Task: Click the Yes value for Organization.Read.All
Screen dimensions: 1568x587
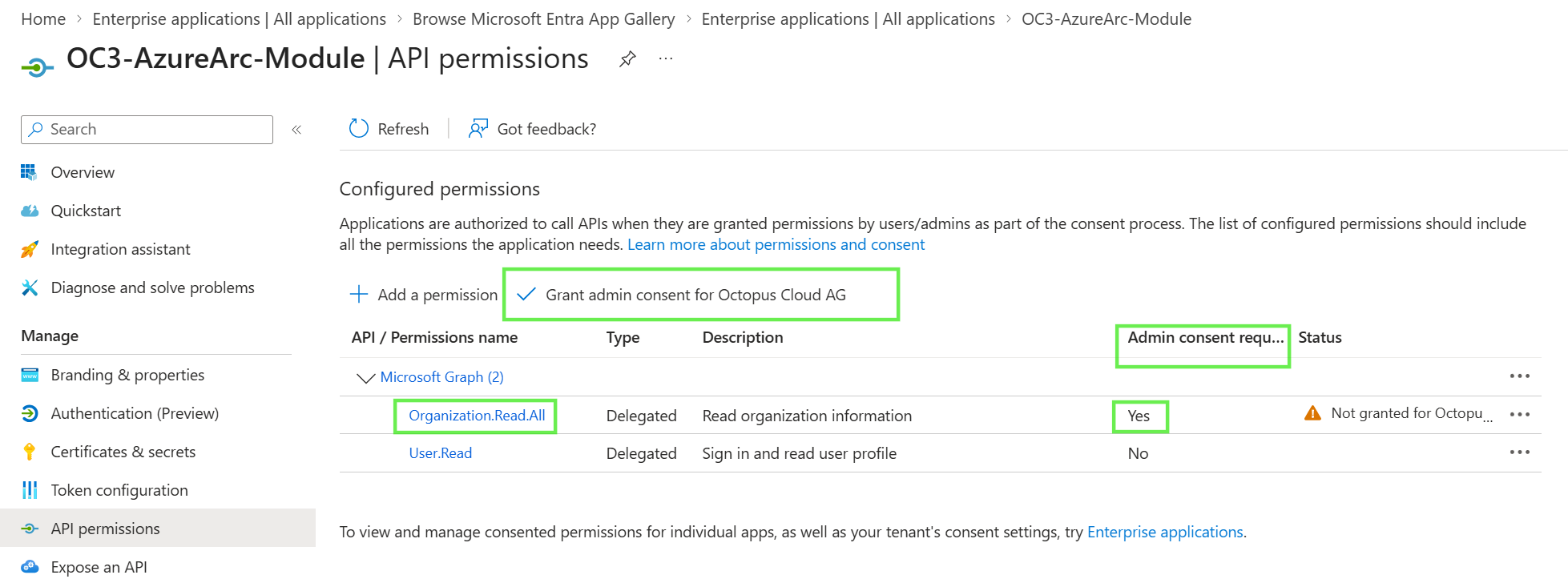Action: (1139, 416)
